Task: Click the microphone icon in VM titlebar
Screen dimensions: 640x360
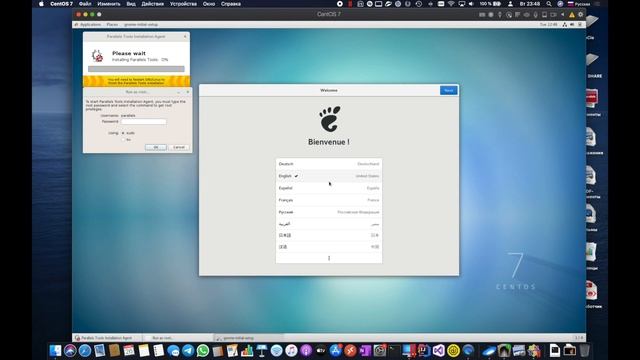Action: coord(536,15)
